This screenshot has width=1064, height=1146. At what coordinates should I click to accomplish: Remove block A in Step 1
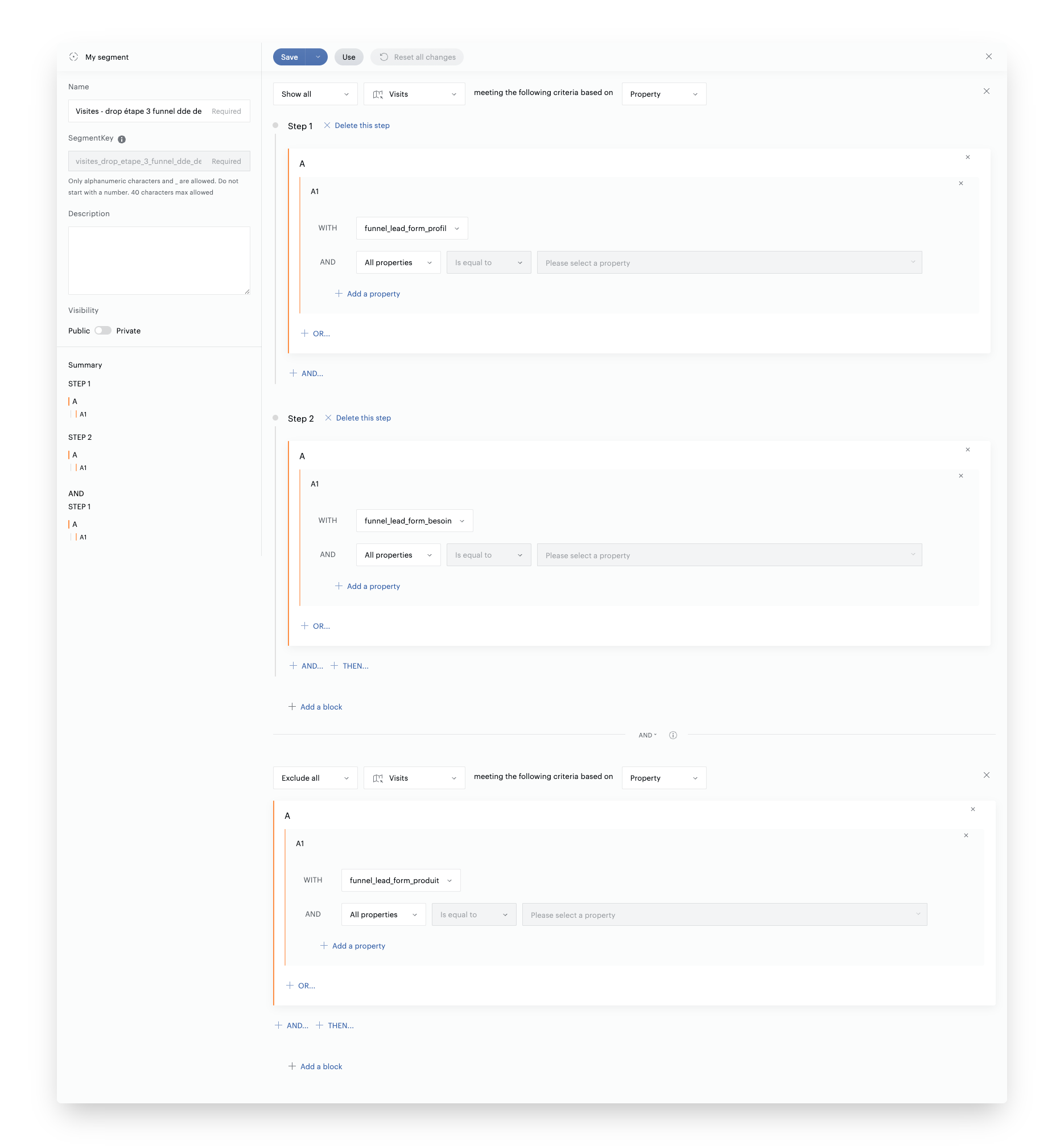pyautogui.click(x=967, y=157)
